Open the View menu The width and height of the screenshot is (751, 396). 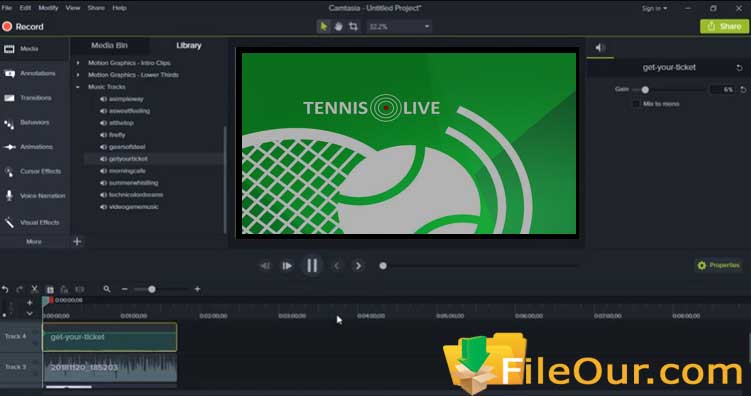[73, 8]
